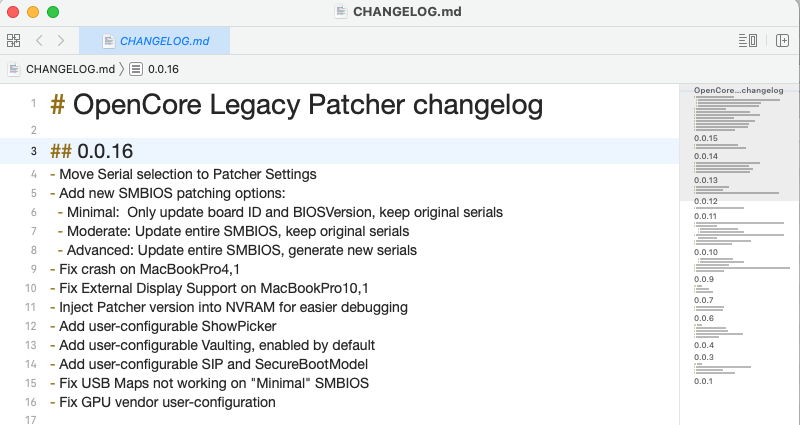Click line number 3 in the gutter

34,151
